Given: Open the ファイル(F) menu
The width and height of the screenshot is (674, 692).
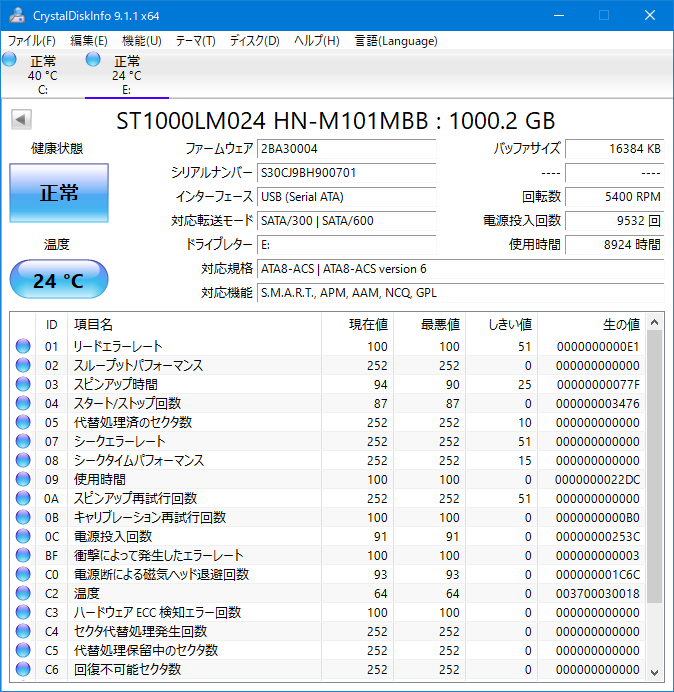Looking at the screenshot, I should coord(32,41).
